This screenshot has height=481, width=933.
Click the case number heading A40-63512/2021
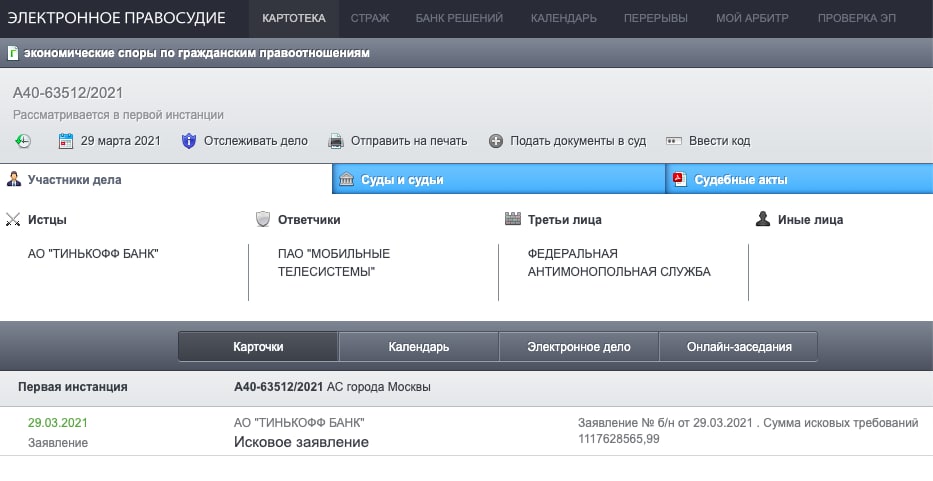[68, 93]
